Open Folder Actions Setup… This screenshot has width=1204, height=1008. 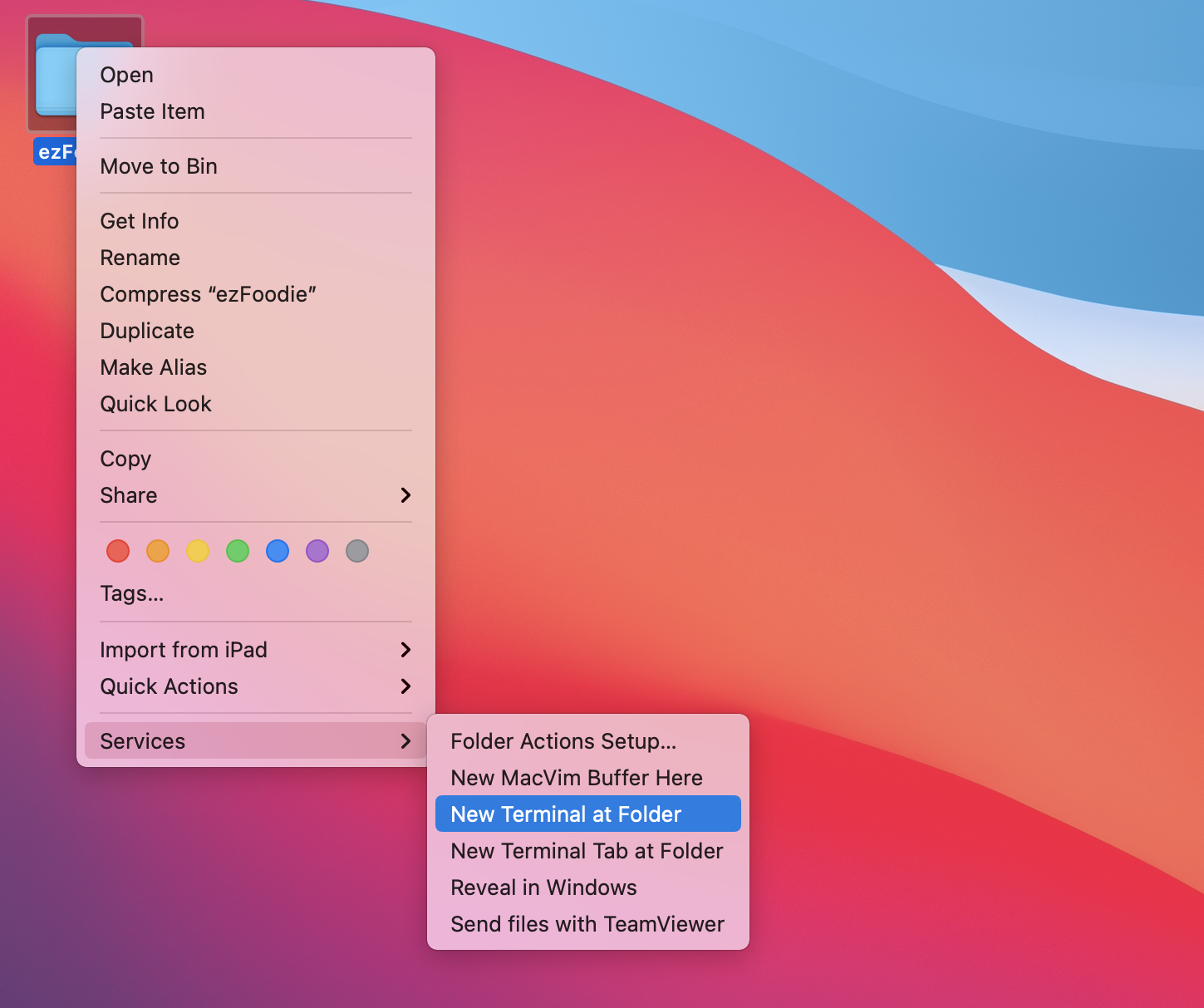click(x=563, y=741)
